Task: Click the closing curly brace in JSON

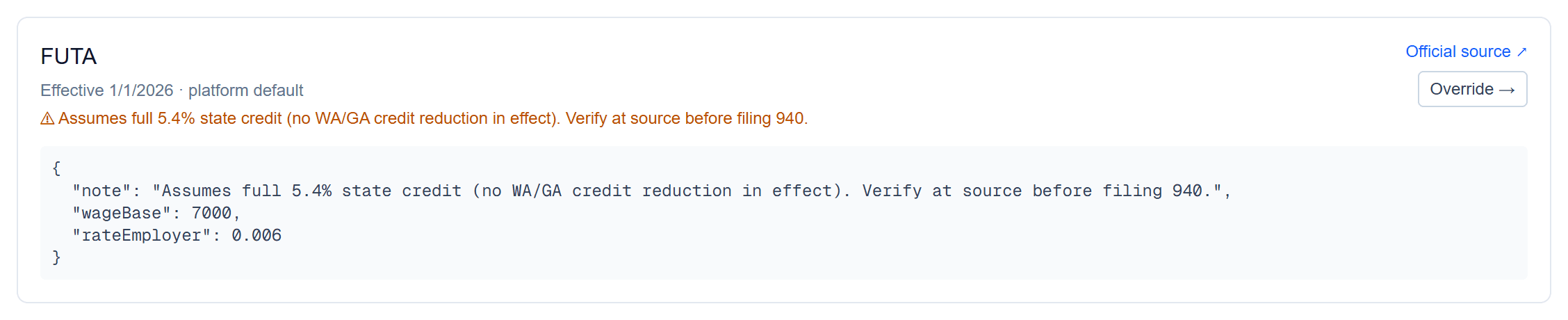Action: tap(56, 258)
